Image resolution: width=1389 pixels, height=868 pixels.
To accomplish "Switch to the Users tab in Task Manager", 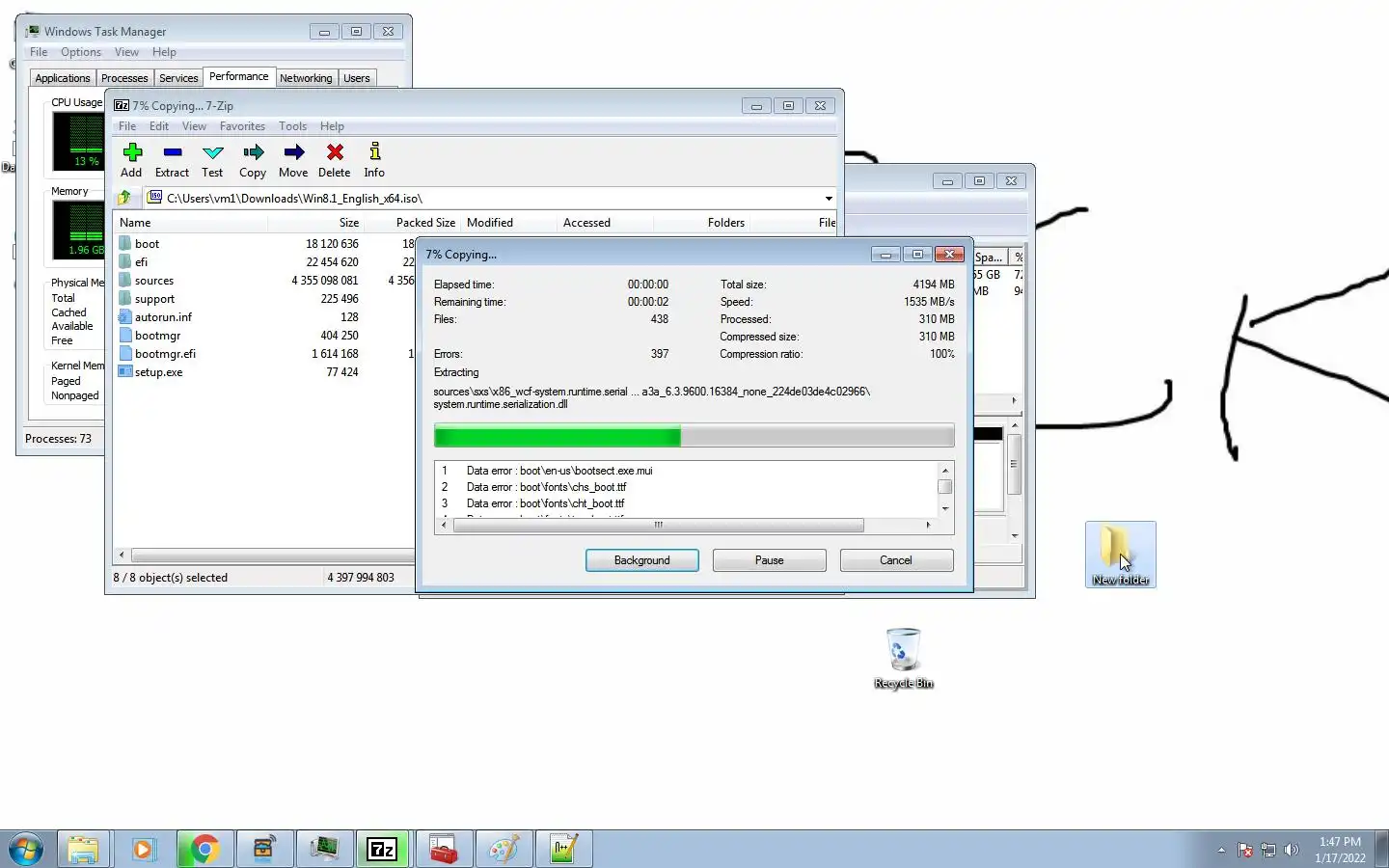I will point(357,78).
